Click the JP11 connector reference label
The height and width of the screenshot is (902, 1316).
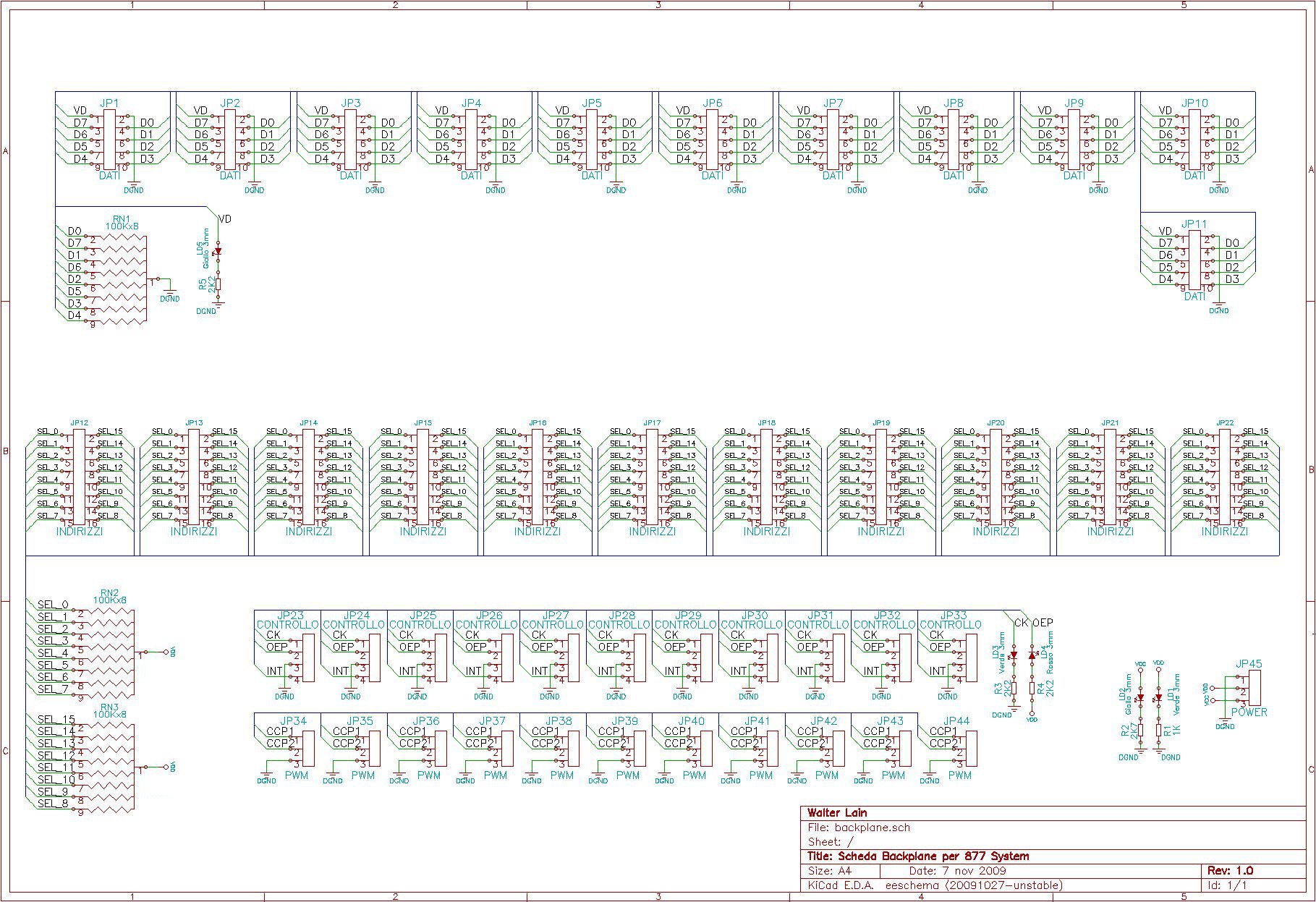coord(1194,224)
